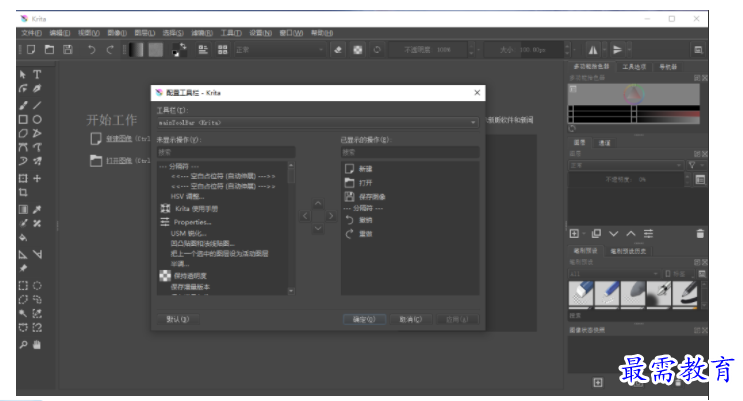This screenshot has width=743, height=401.
Task: Select 'Krita 使用手册' action in list
Action: click(196, 209)
